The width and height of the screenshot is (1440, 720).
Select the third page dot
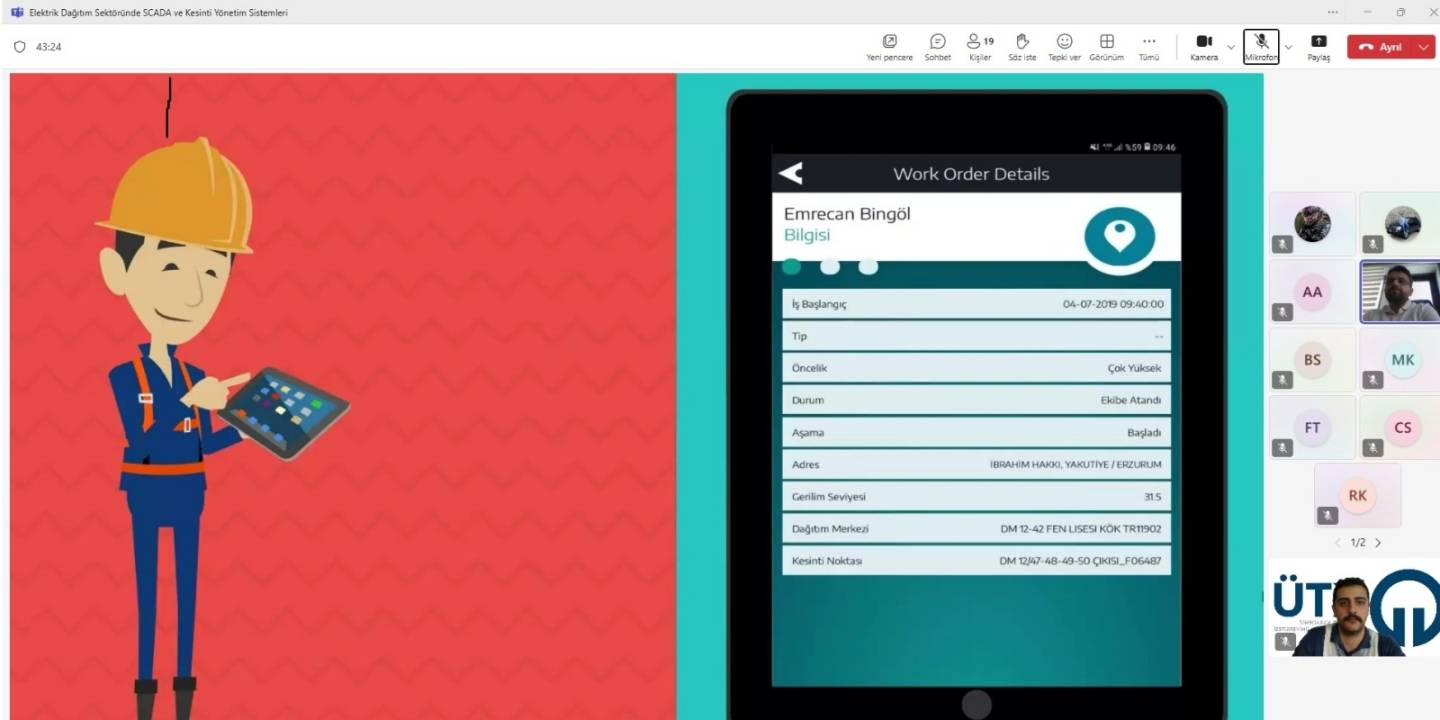pos(868,266)
